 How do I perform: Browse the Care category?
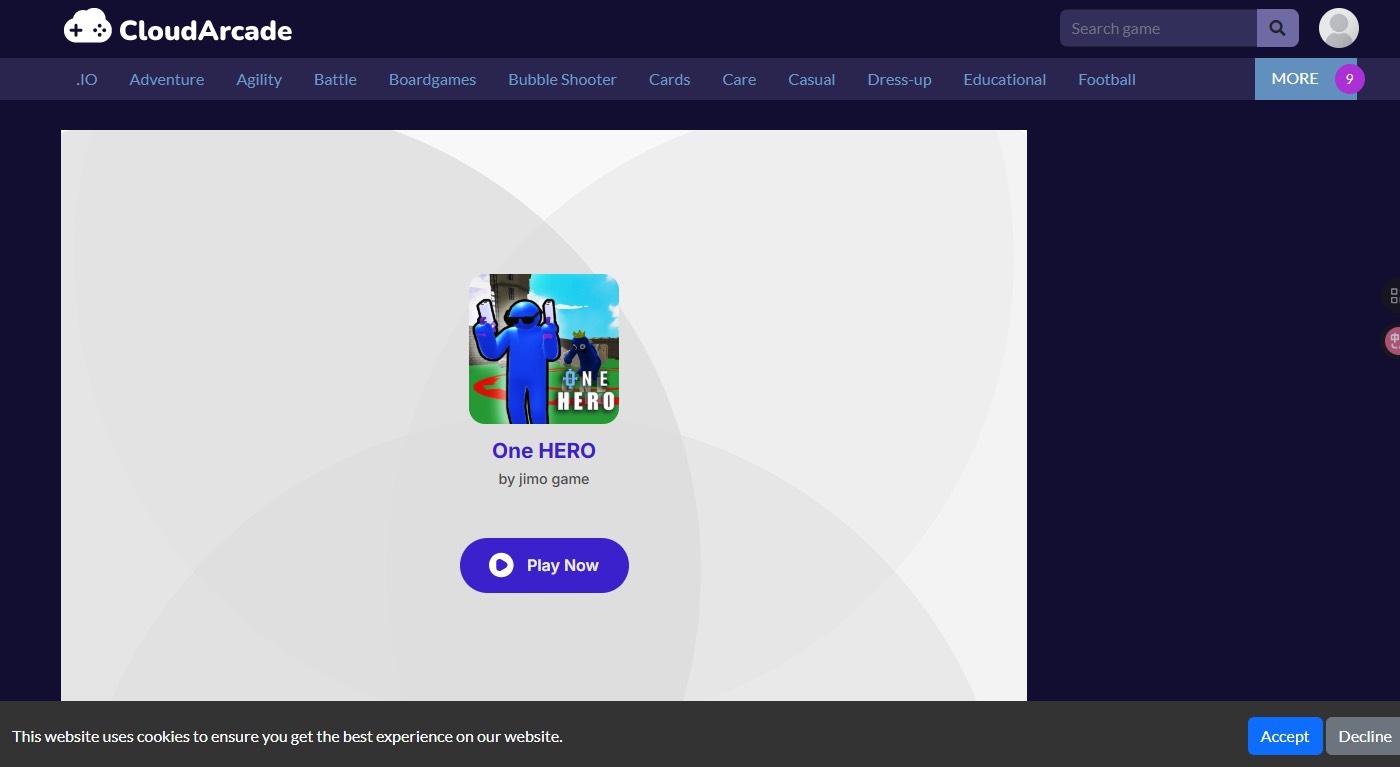click(x=739, y=79)
